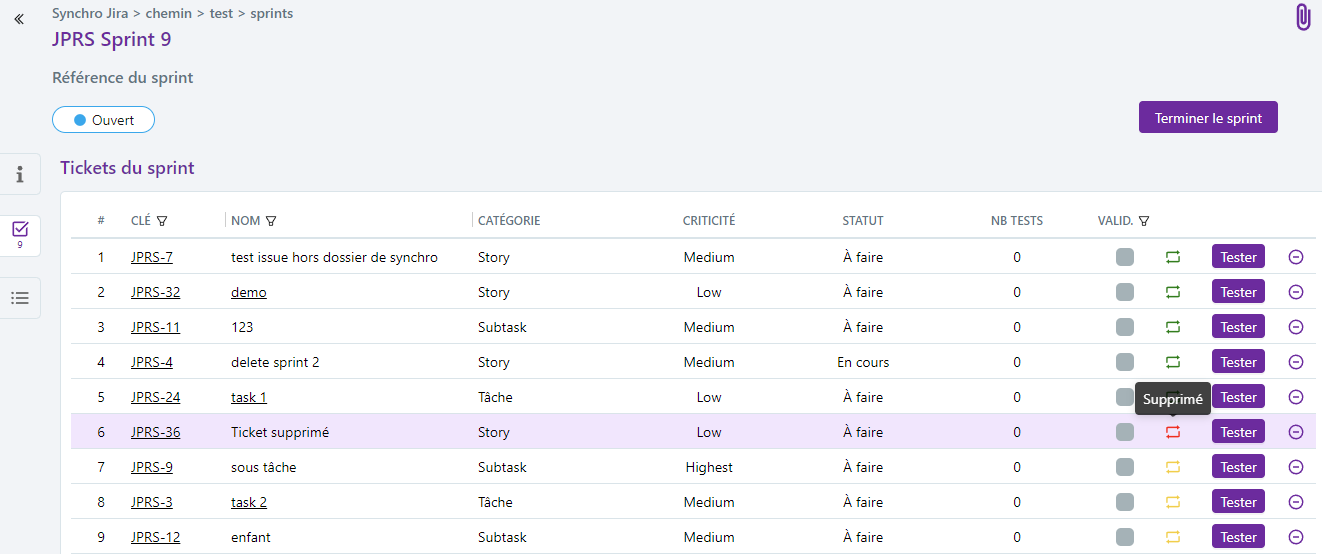
Task: Open the CLÉ column filter
Action: [x=162, y=221]
